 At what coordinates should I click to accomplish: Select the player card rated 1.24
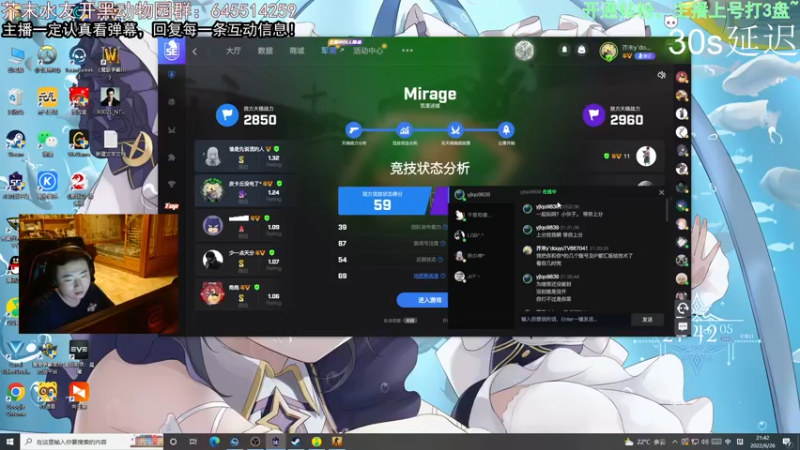pyautogui.click(x=240, y=191)
